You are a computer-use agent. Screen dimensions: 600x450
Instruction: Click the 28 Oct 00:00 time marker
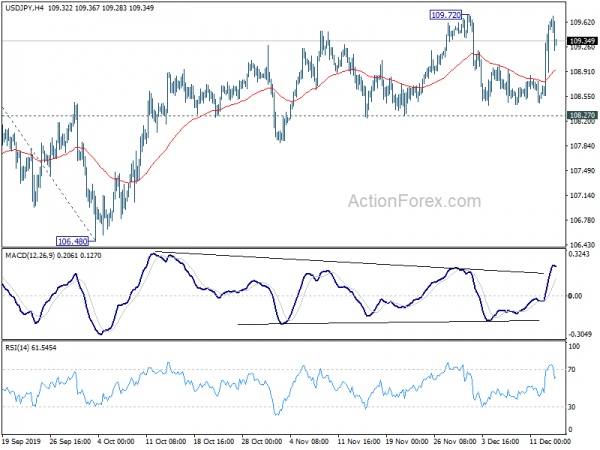(262, 441)
